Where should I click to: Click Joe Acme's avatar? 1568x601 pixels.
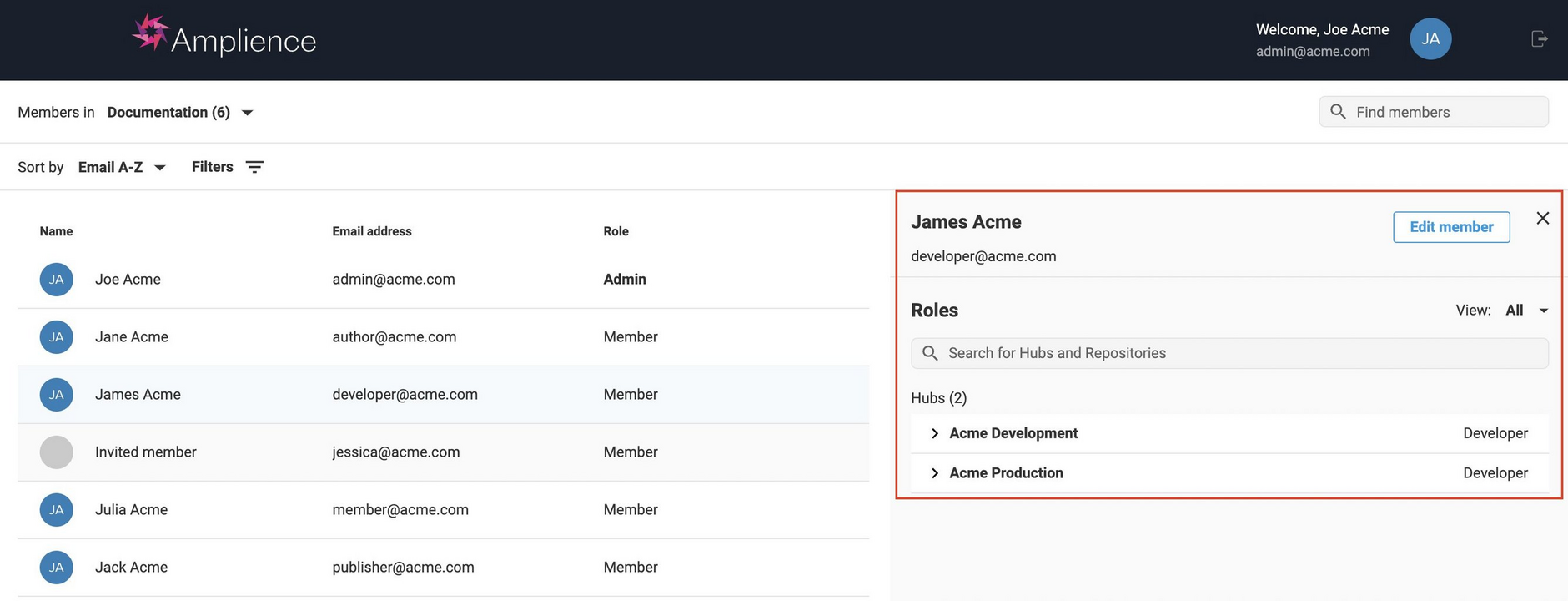pyautogui.click(x=57, y=280)
